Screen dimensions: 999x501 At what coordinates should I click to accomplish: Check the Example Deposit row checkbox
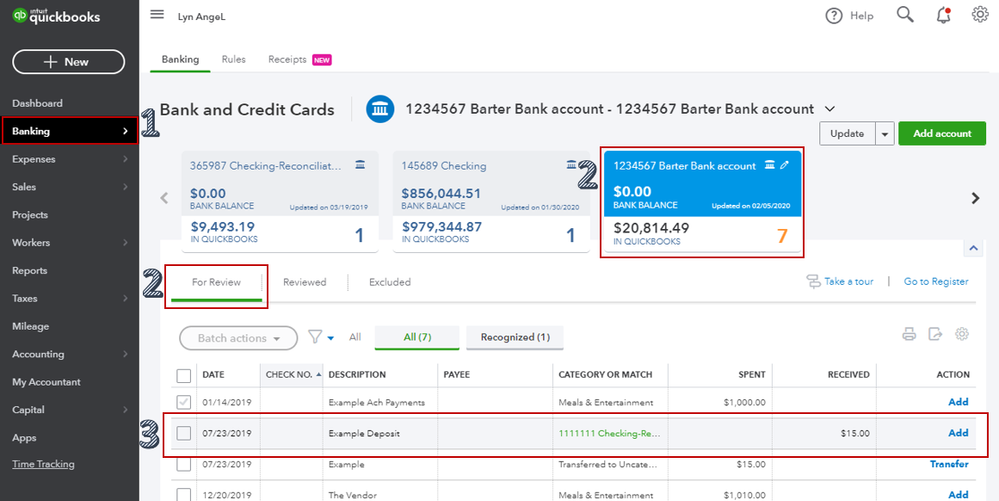point(183,433)
